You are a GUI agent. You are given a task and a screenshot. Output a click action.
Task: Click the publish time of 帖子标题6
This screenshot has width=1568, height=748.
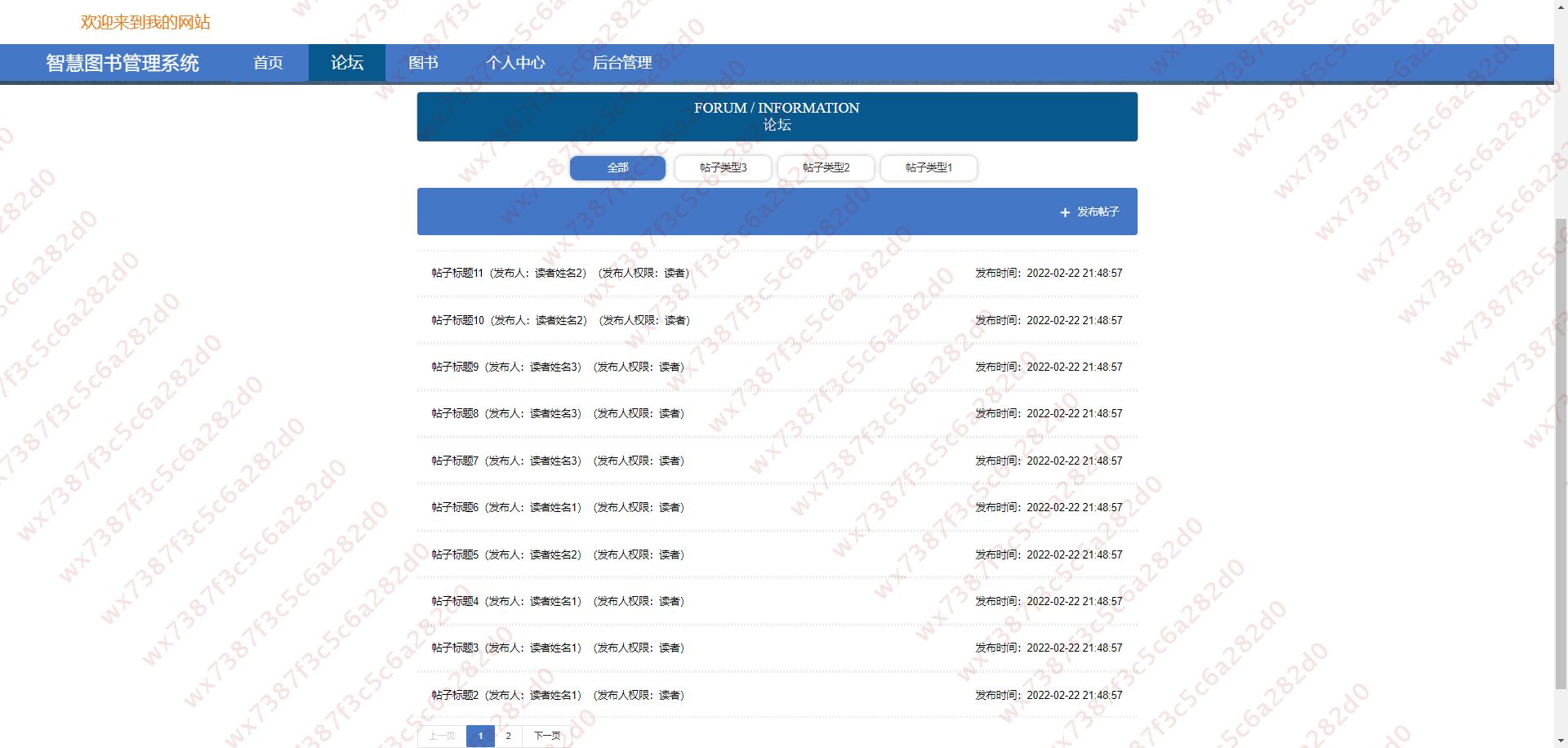click(1049, 508)
